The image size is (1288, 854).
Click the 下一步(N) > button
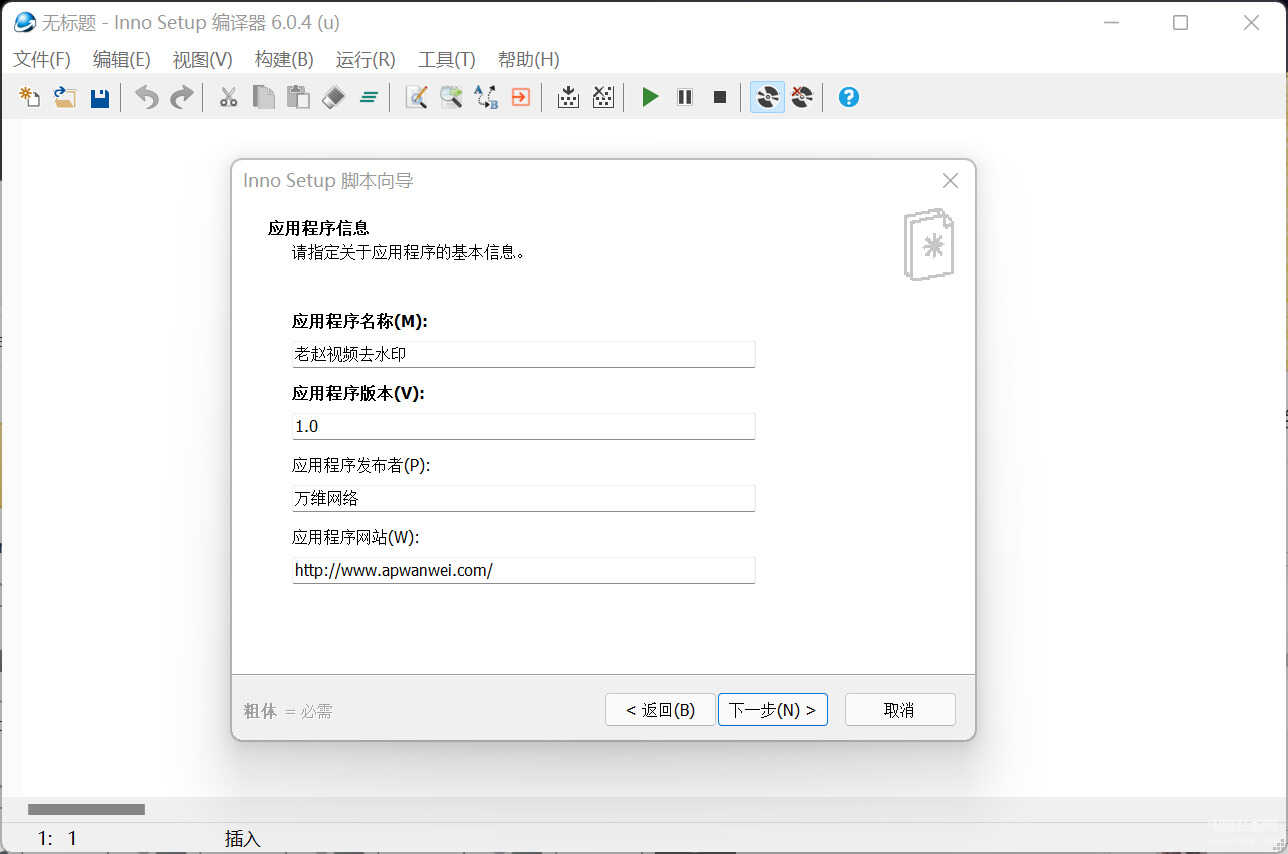(773, 710)
